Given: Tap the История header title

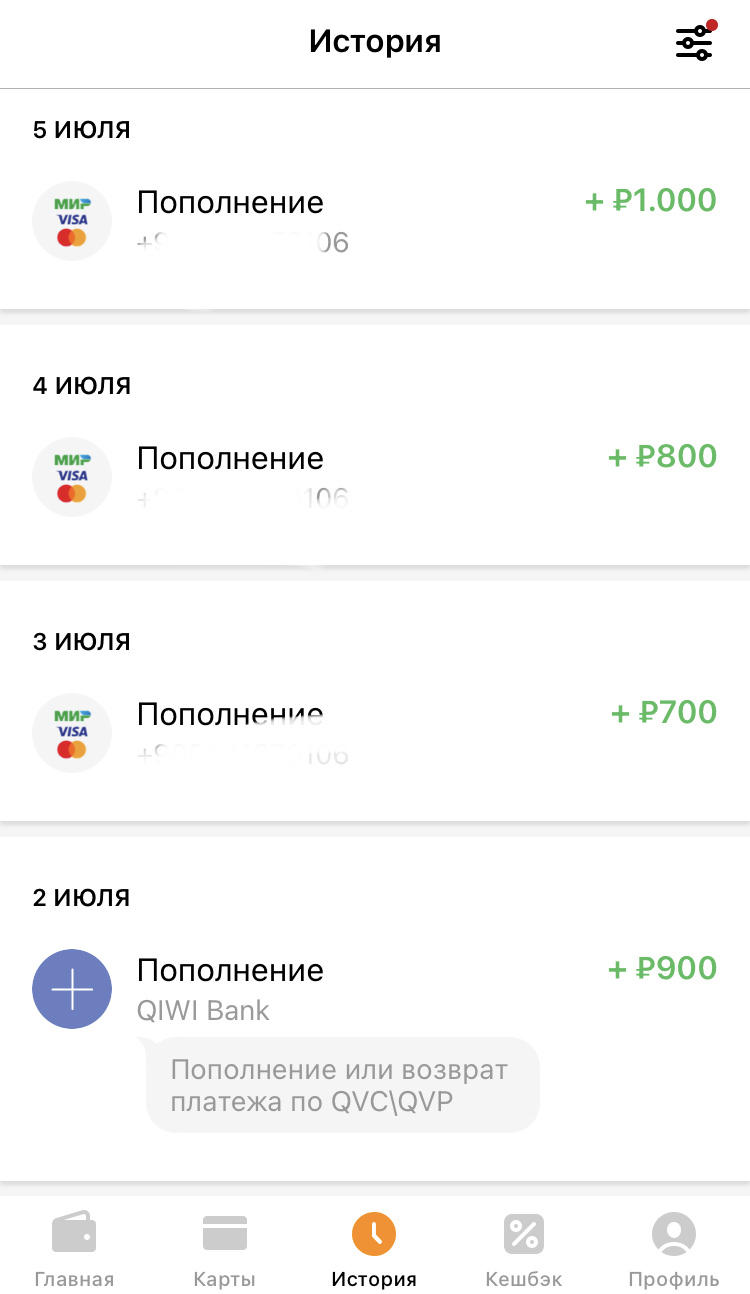Looking at the screenshot, I should coord(375,42).
